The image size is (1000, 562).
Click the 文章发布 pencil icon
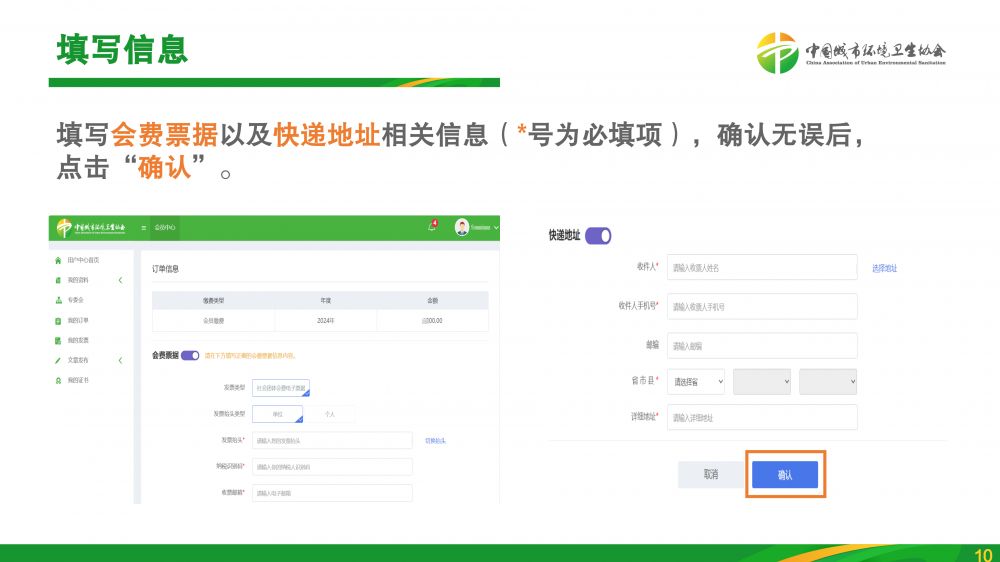tap(58, 360)
